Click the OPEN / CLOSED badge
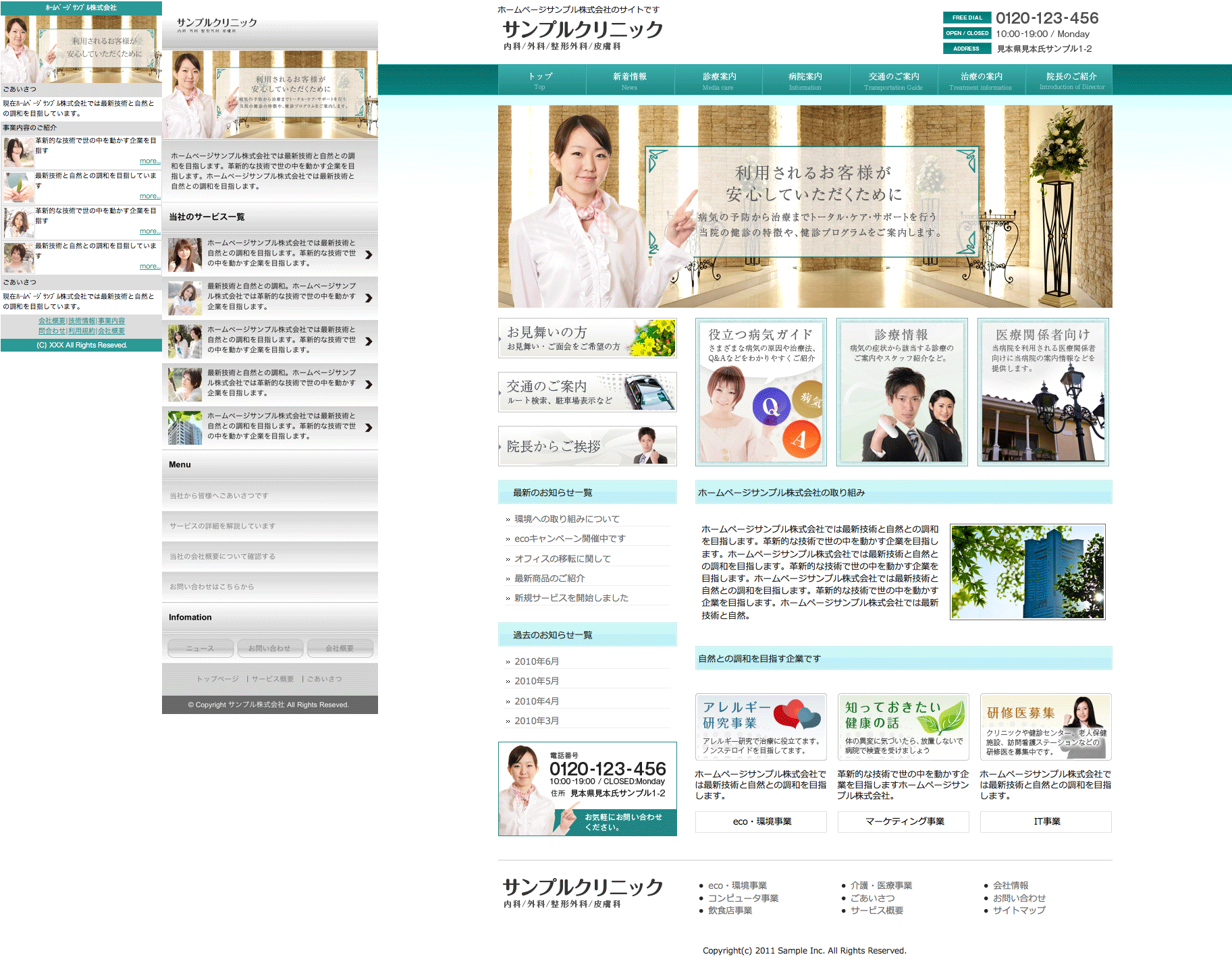 (x=967, y=33)
